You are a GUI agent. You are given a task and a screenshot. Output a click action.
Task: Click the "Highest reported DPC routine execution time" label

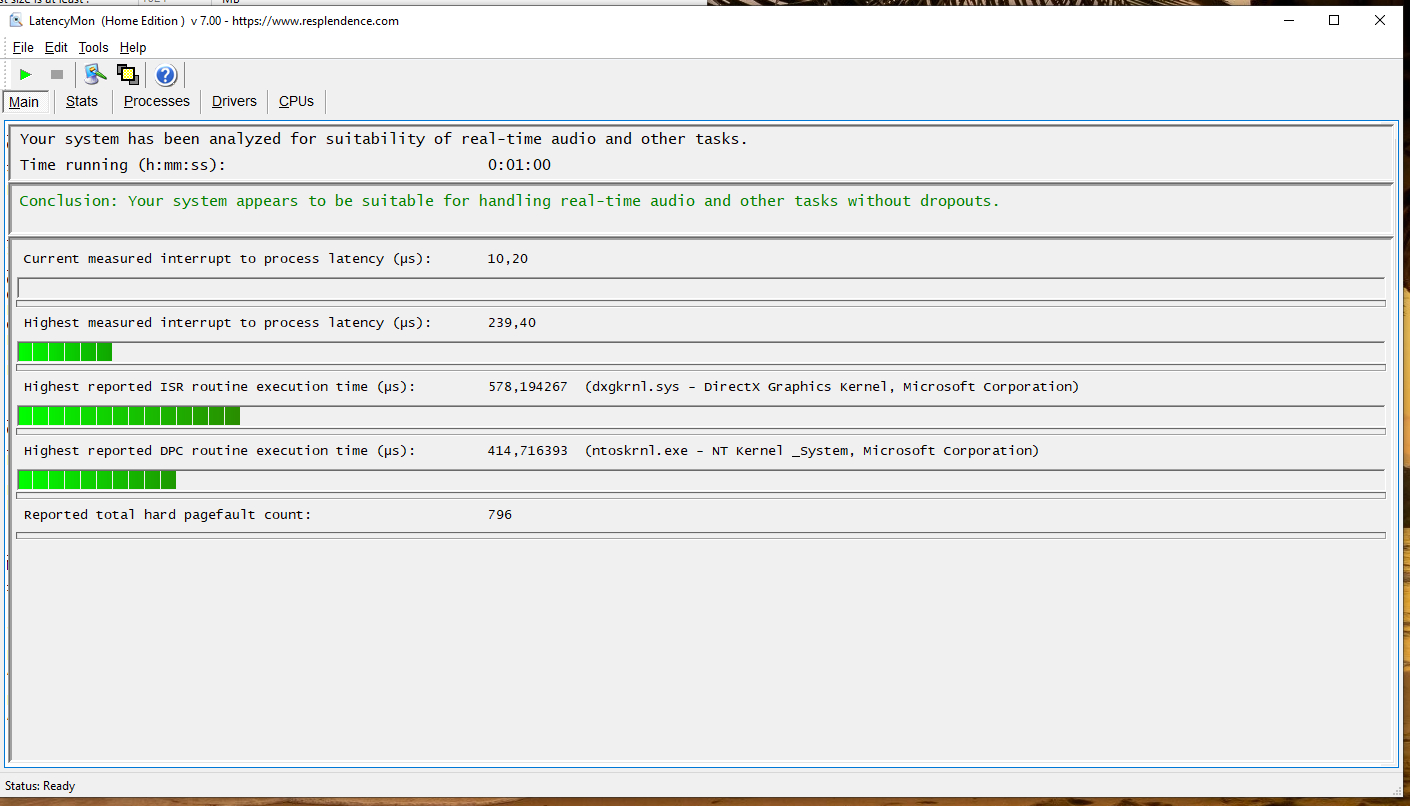[x=219, y=451]
